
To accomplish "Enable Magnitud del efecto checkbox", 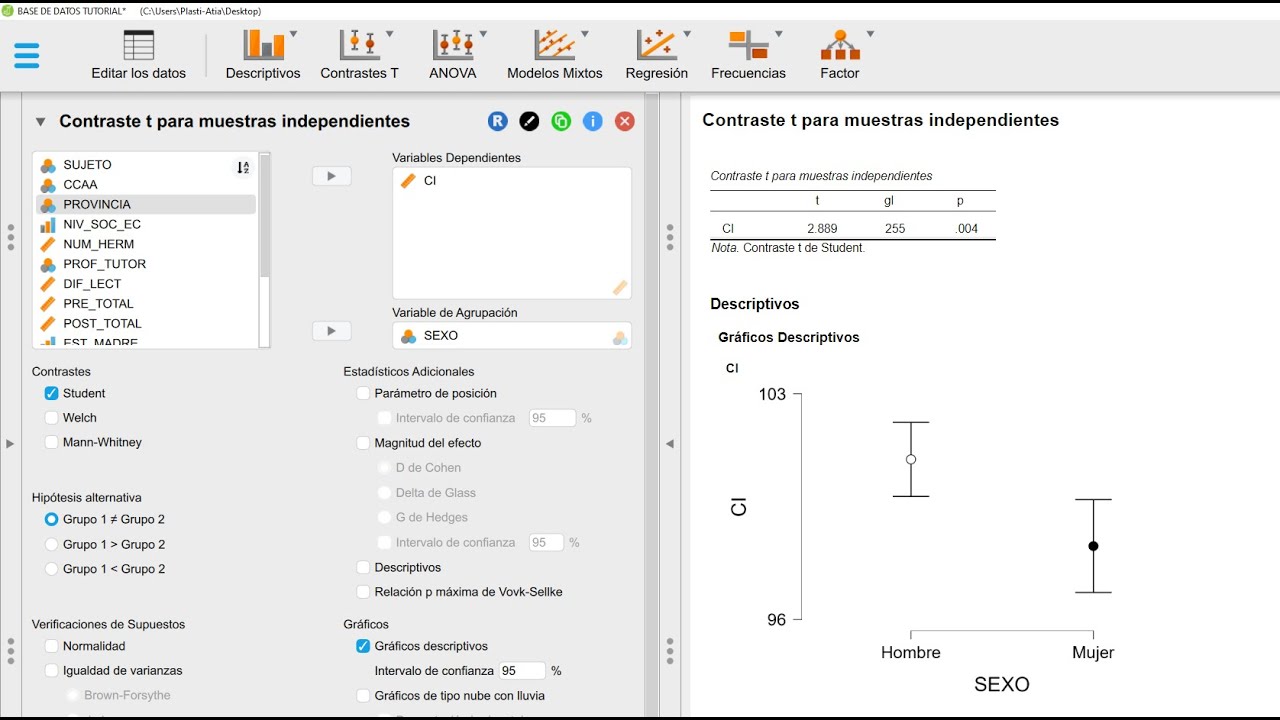I will click(363, 443).
